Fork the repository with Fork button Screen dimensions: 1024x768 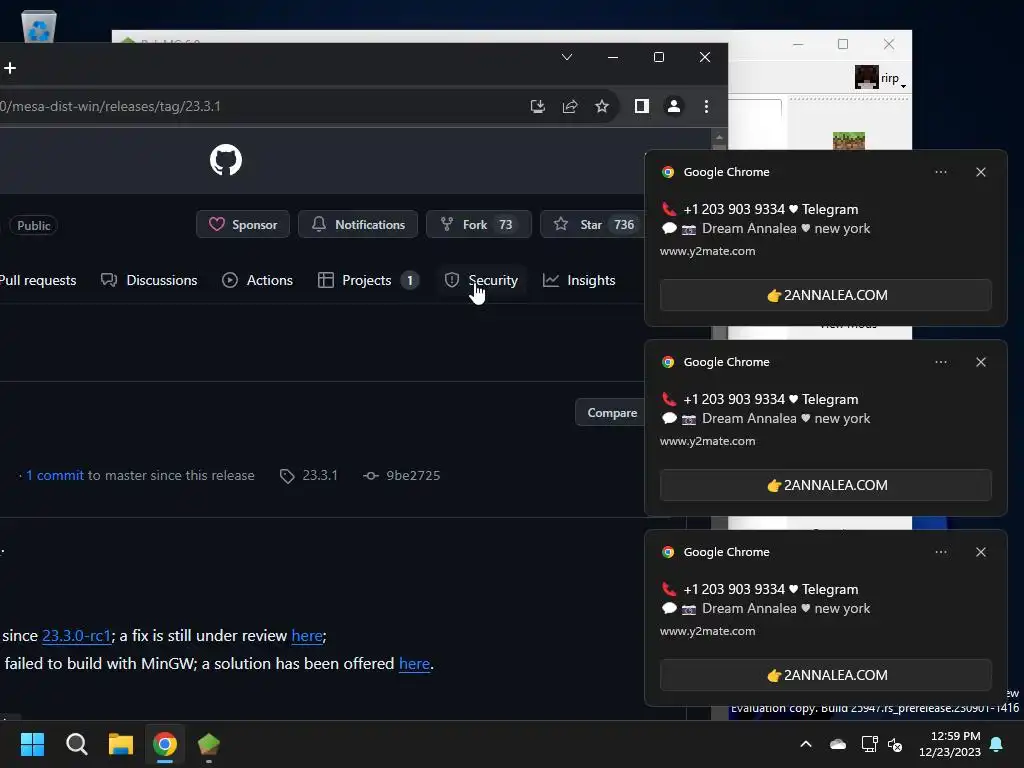479,225
